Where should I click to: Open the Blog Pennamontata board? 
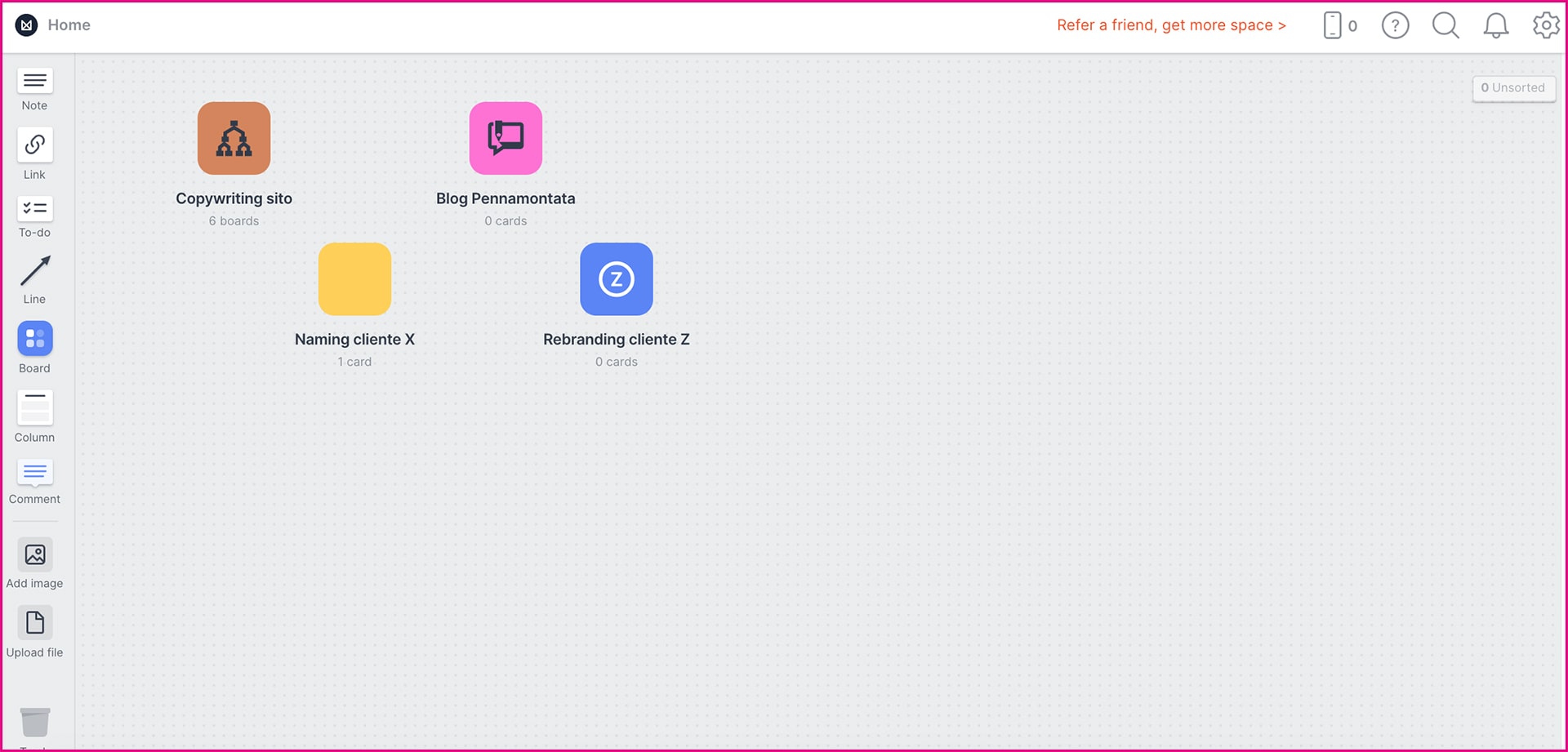506,139
